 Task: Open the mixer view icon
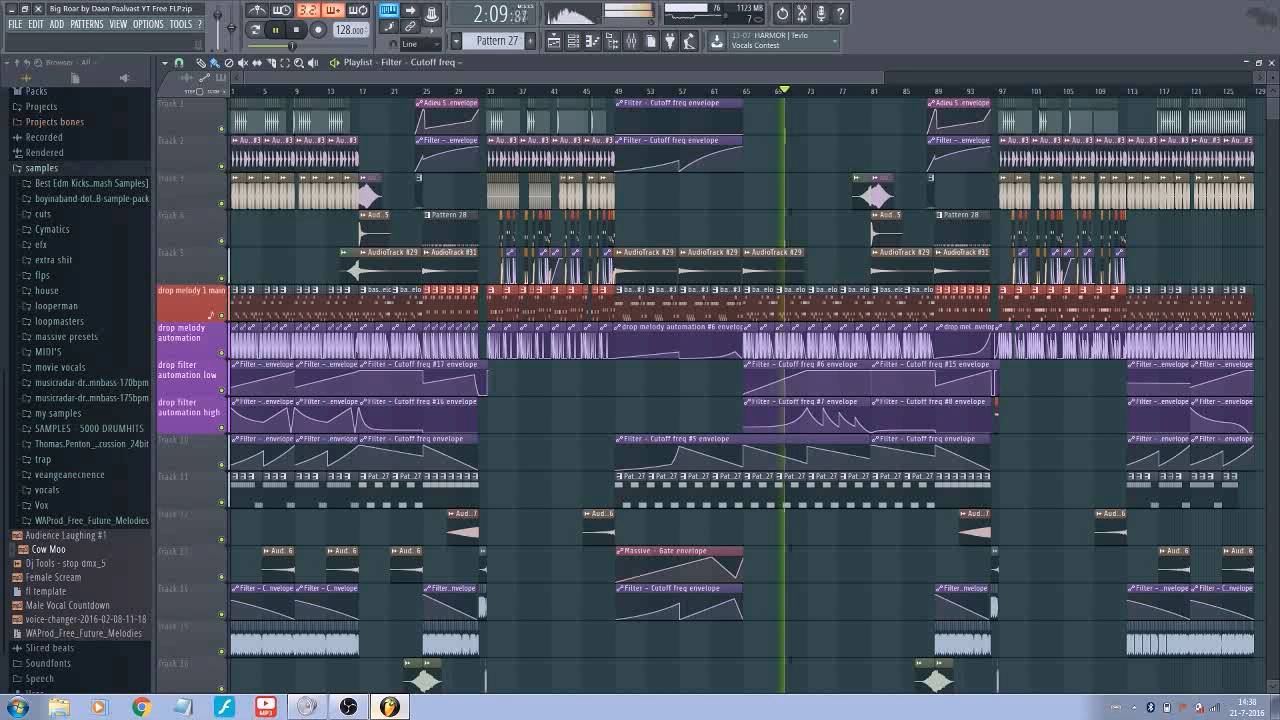632,41
